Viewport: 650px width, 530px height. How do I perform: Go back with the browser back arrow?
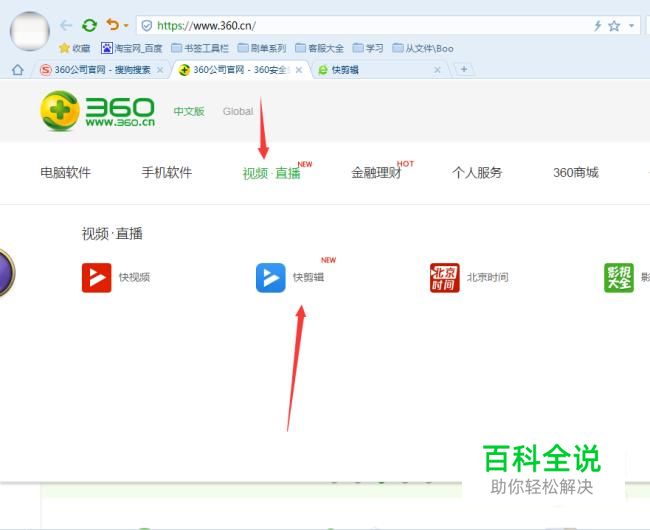[x=66, y=26]
